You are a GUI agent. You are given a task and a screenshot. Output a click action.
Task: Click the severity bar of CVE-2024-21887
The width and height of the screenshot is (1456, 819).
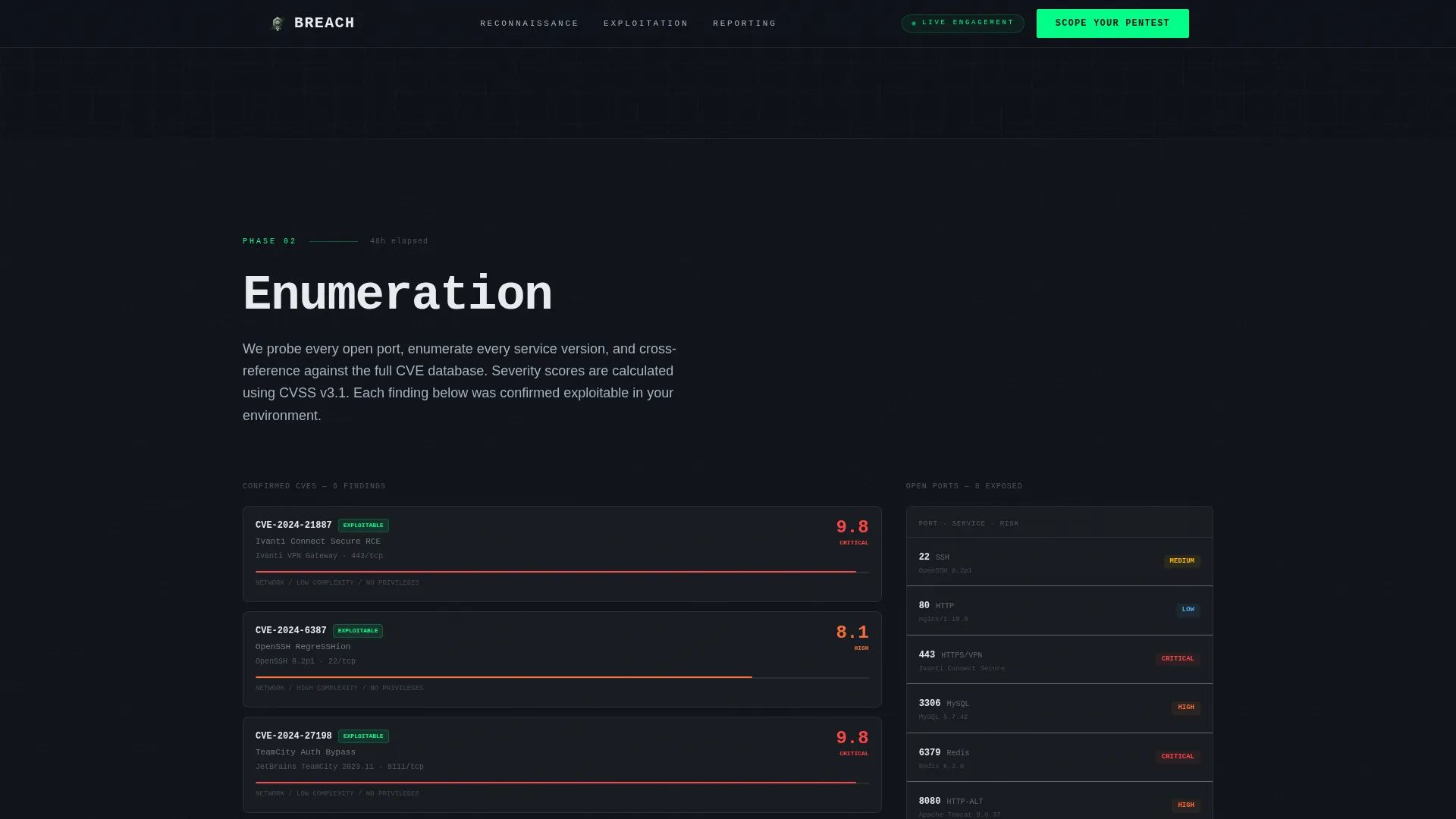click(x=562, y=572)
